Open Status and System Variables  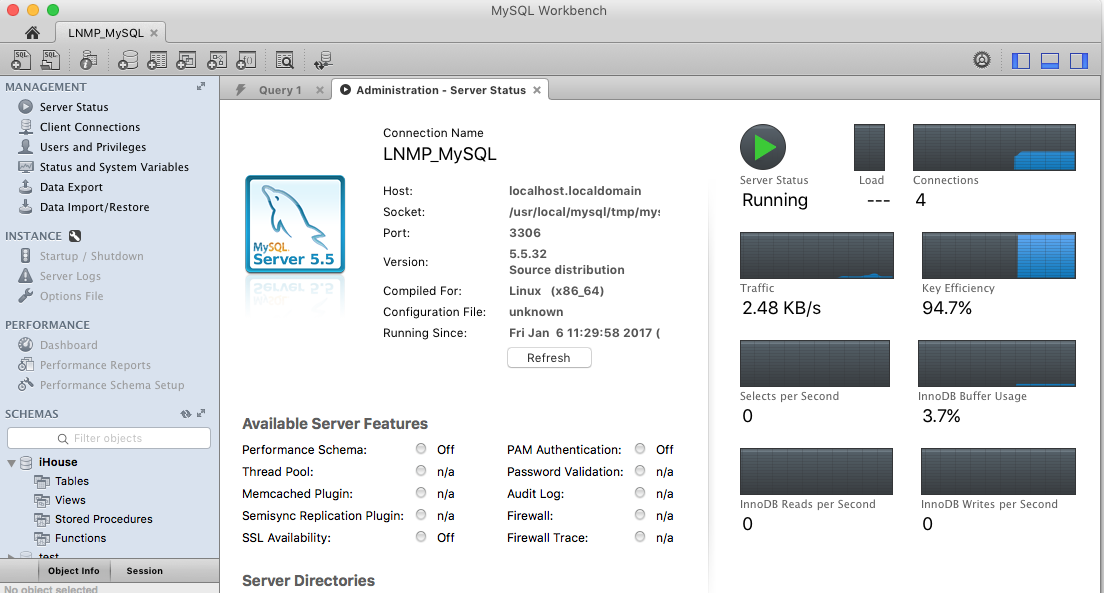click(114, 167)
